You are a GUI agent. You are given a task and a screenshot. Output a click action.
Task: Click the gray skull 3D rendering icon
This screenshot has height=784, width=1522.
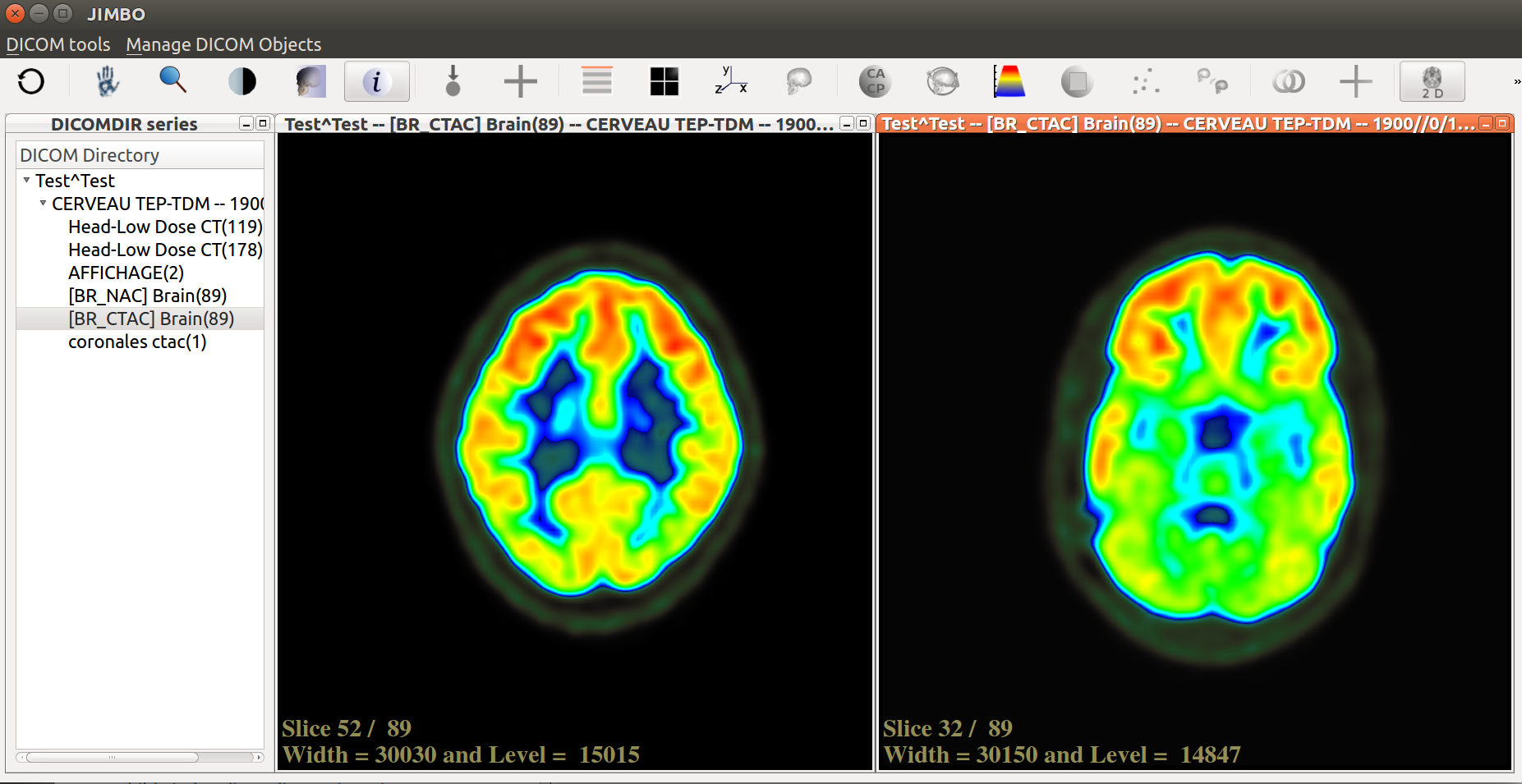point(798,81)
